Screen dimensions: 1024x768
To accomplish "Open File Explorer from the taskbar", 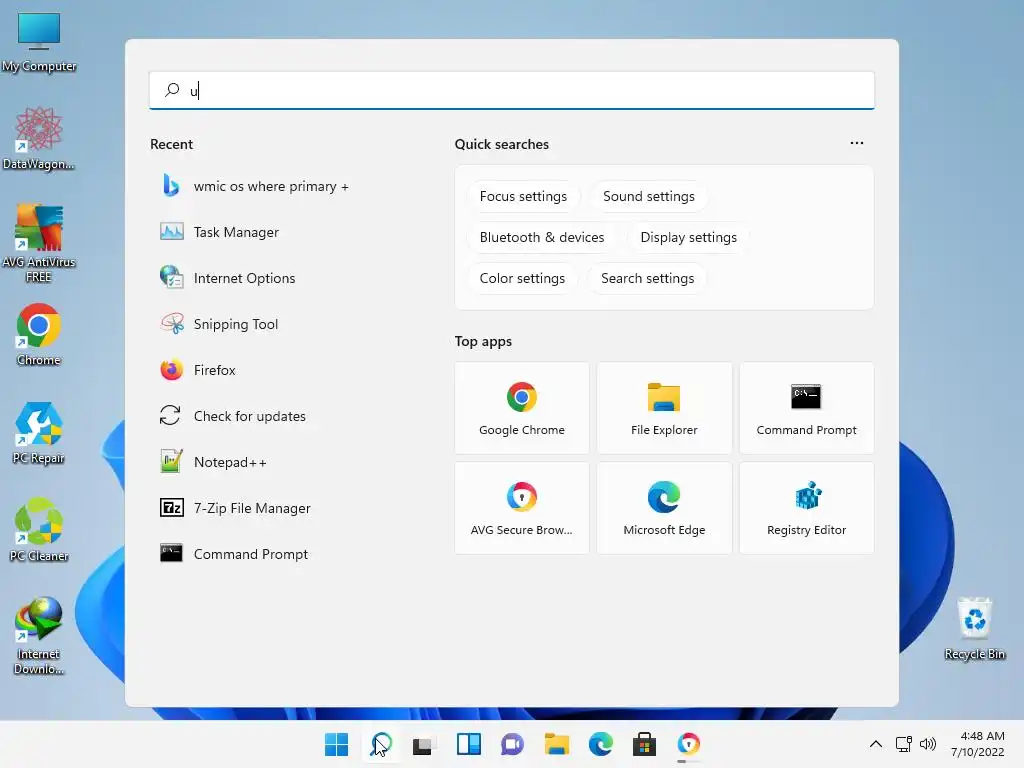I will [556, 744].
